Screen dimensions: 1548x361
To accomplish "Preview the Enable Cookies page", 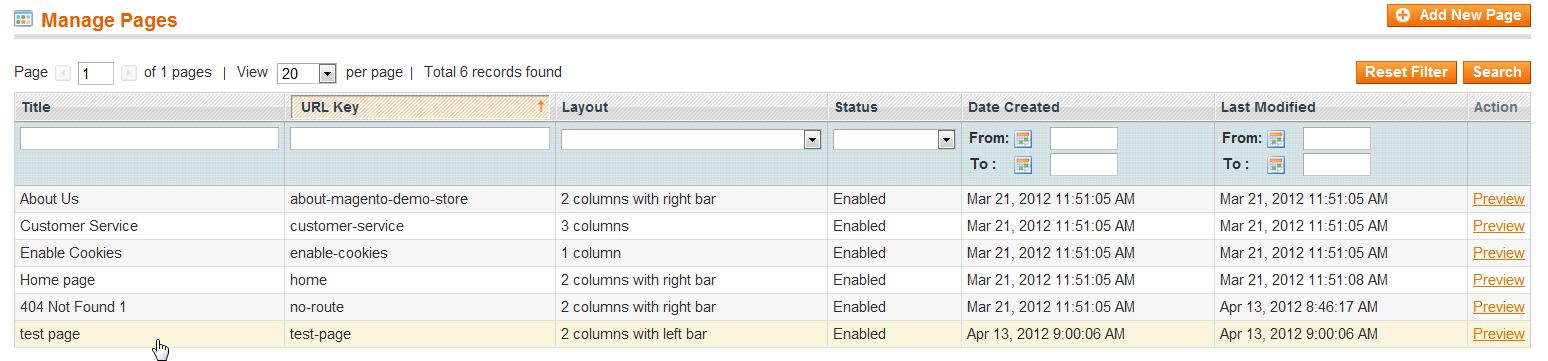I will (1498, 253).
